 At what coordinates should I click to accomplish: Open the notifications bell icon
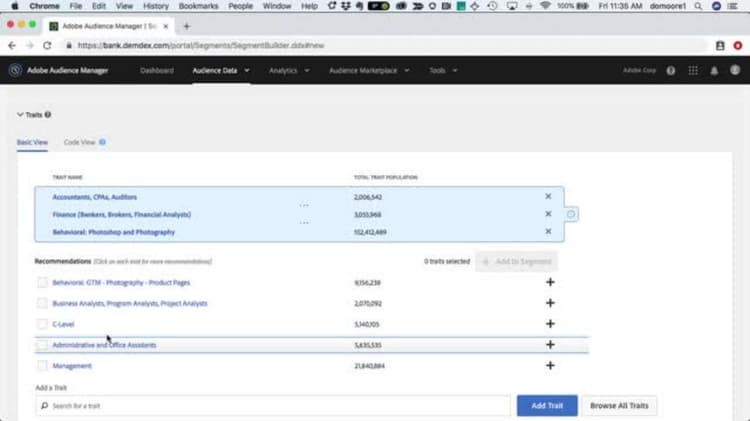[714, 70]
